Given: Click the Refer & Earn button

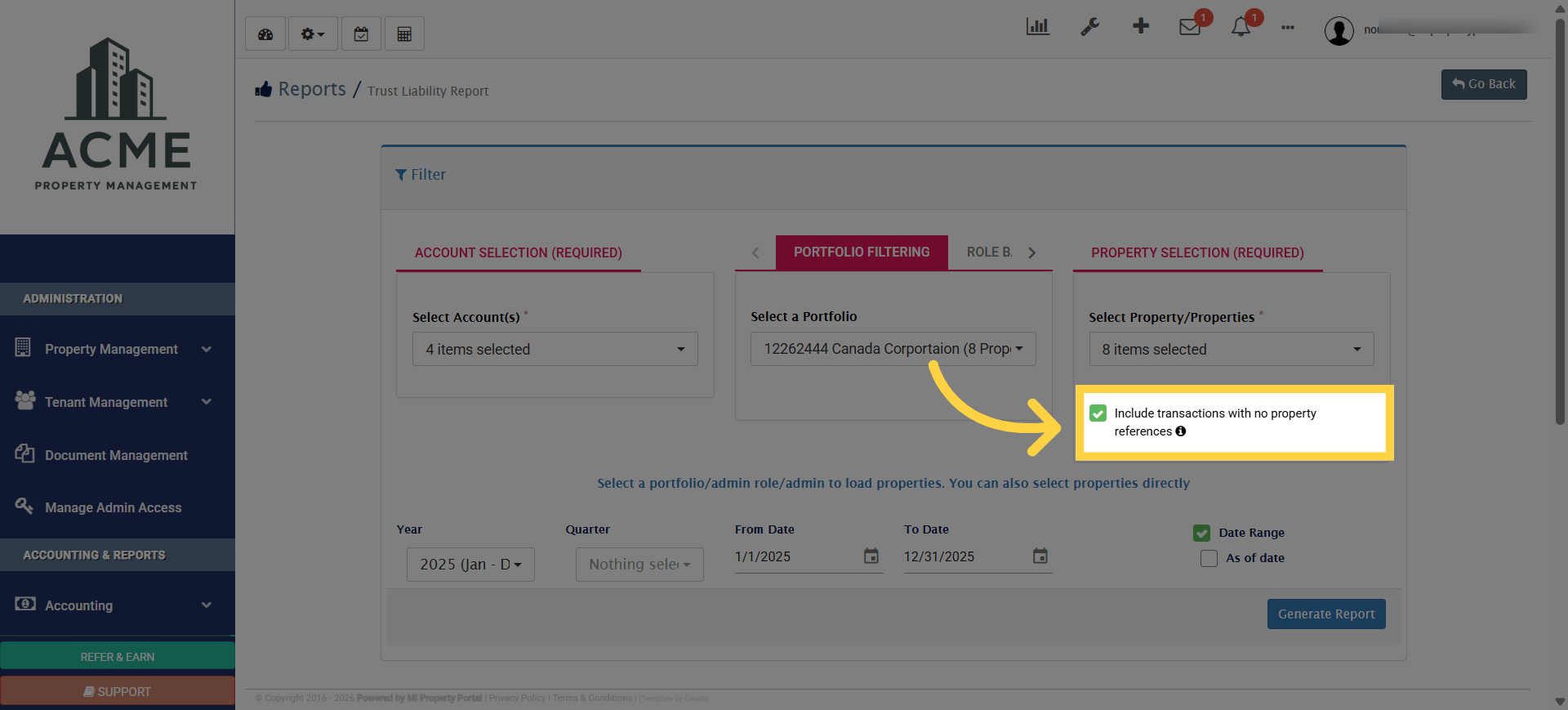Looking at the screenshot, I should (118, 656).
